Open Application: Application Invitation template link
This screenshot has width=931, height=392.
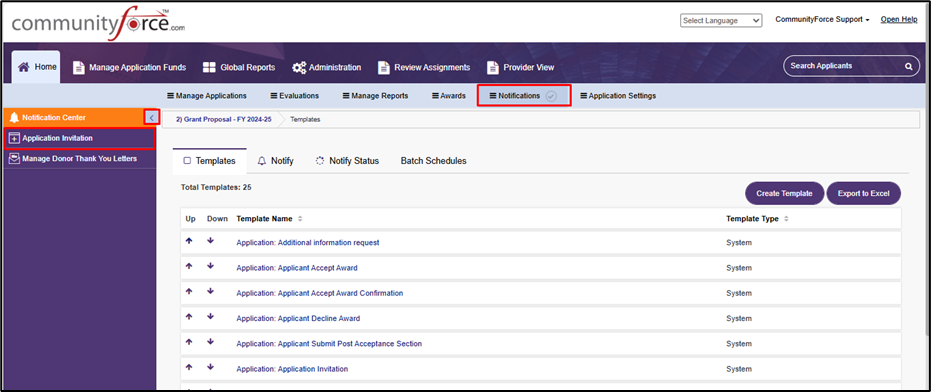(x=292, y=369)
